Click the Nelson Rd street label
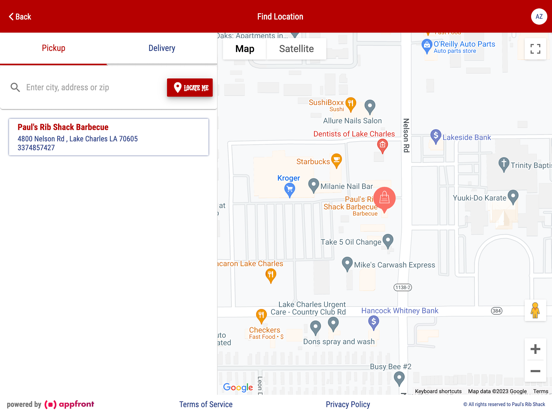Screen dimensions: 552x414 coord(406,135)
